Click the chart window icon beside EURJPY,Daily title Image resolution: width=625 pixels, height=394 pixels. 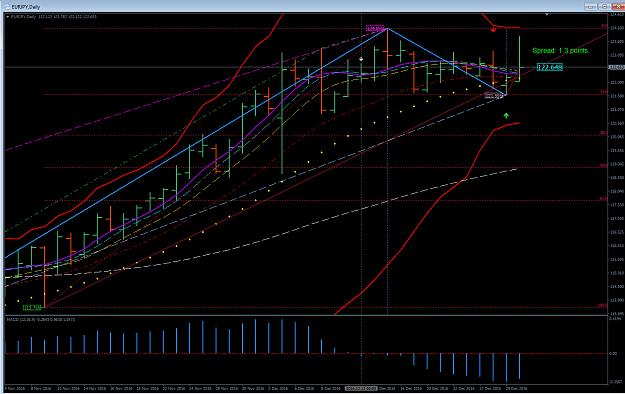7,6
